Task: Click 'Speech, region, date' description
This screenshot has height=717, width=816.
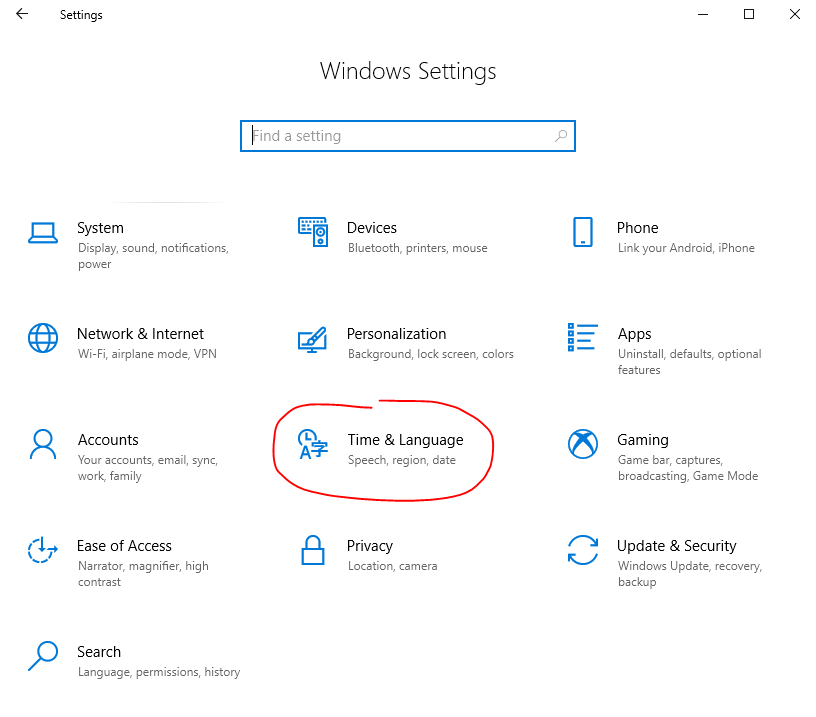Action: [x=402, y=460]
